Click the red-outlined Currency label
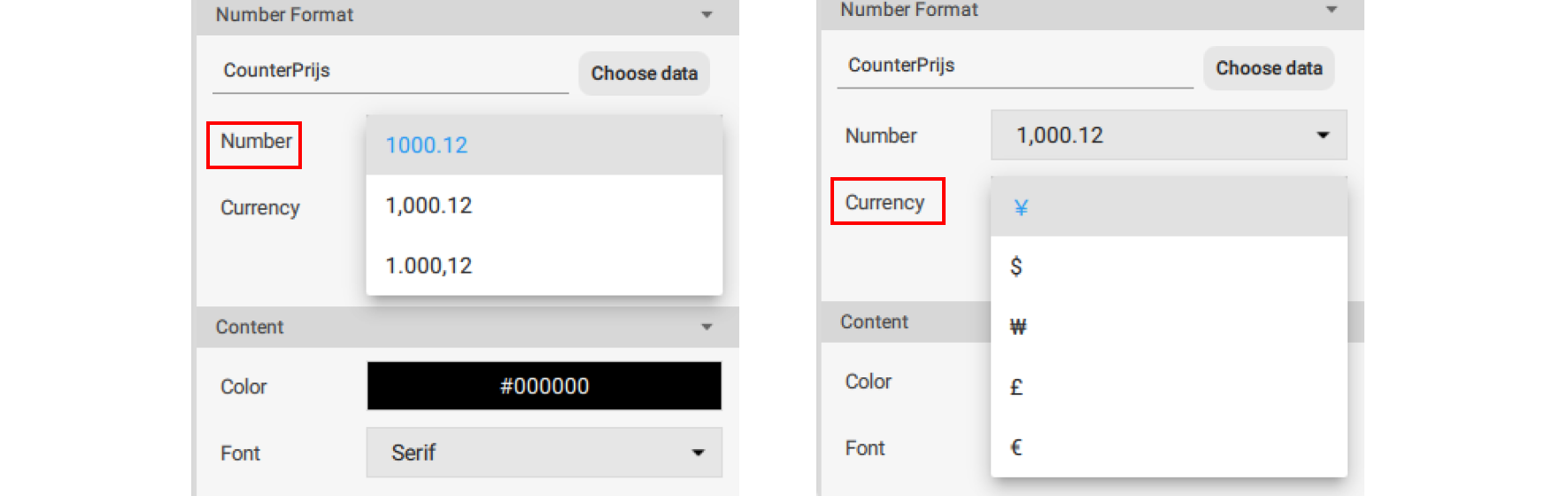Viewport: 1568px width, 496px height. tap(885, 202)
